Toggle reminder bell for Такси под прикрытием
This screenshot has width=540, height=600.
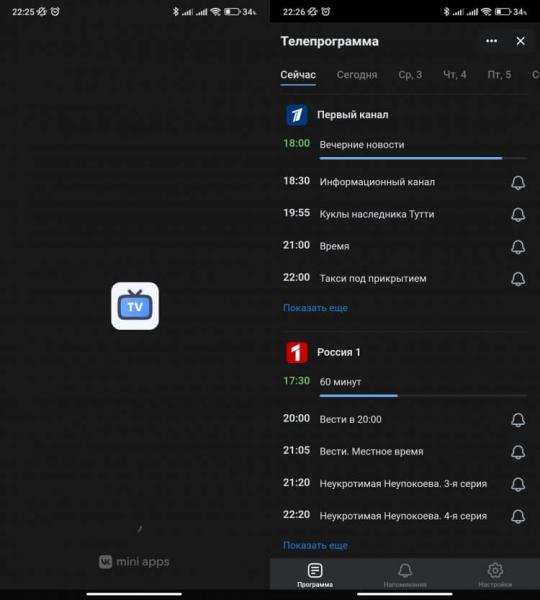(x=518, y=279)
